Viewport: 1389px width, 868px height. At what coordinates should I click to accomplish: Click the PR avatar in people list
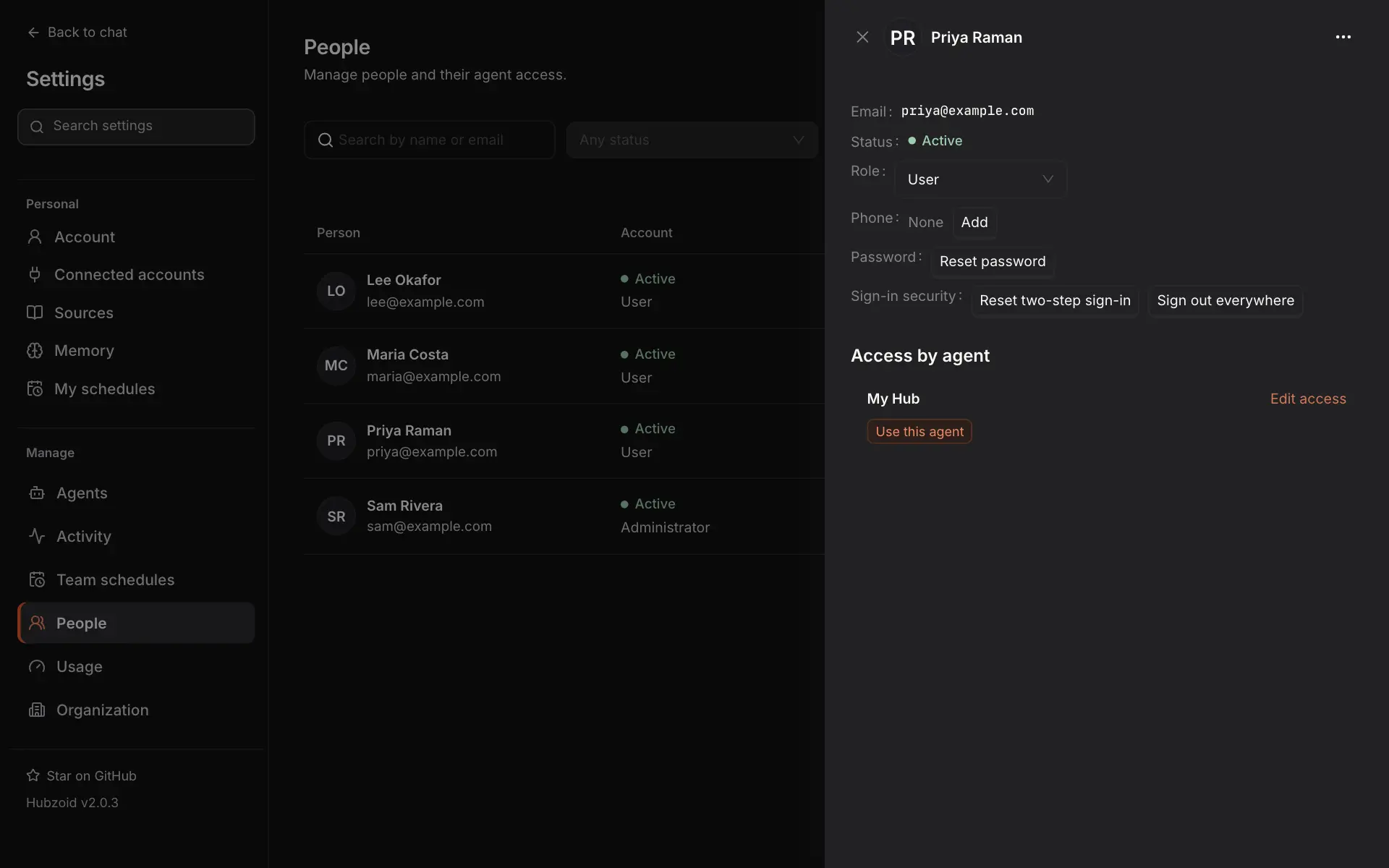coord(336,441)
